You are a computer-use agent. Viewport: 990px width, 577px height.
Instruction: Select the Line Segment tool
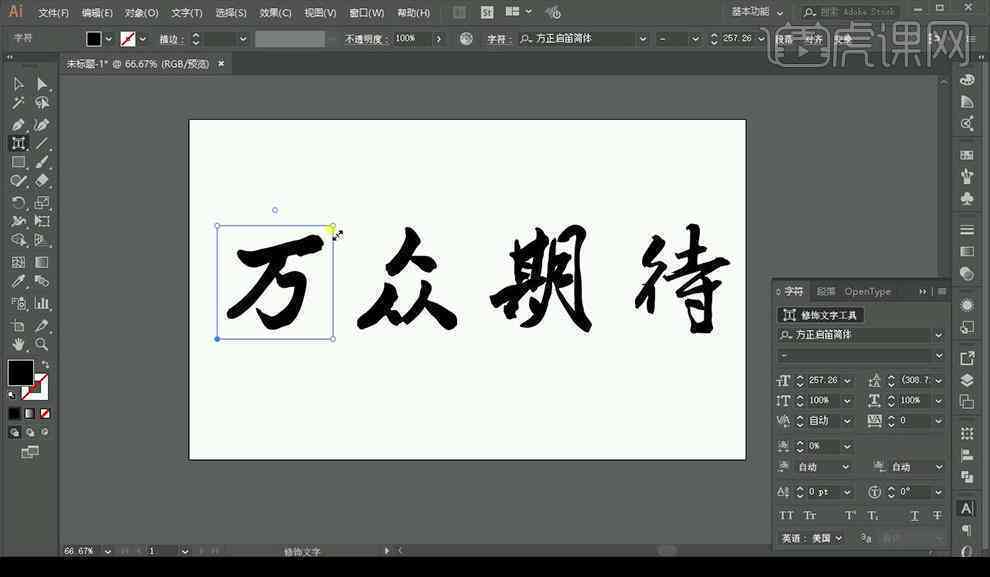click(42, 143)
